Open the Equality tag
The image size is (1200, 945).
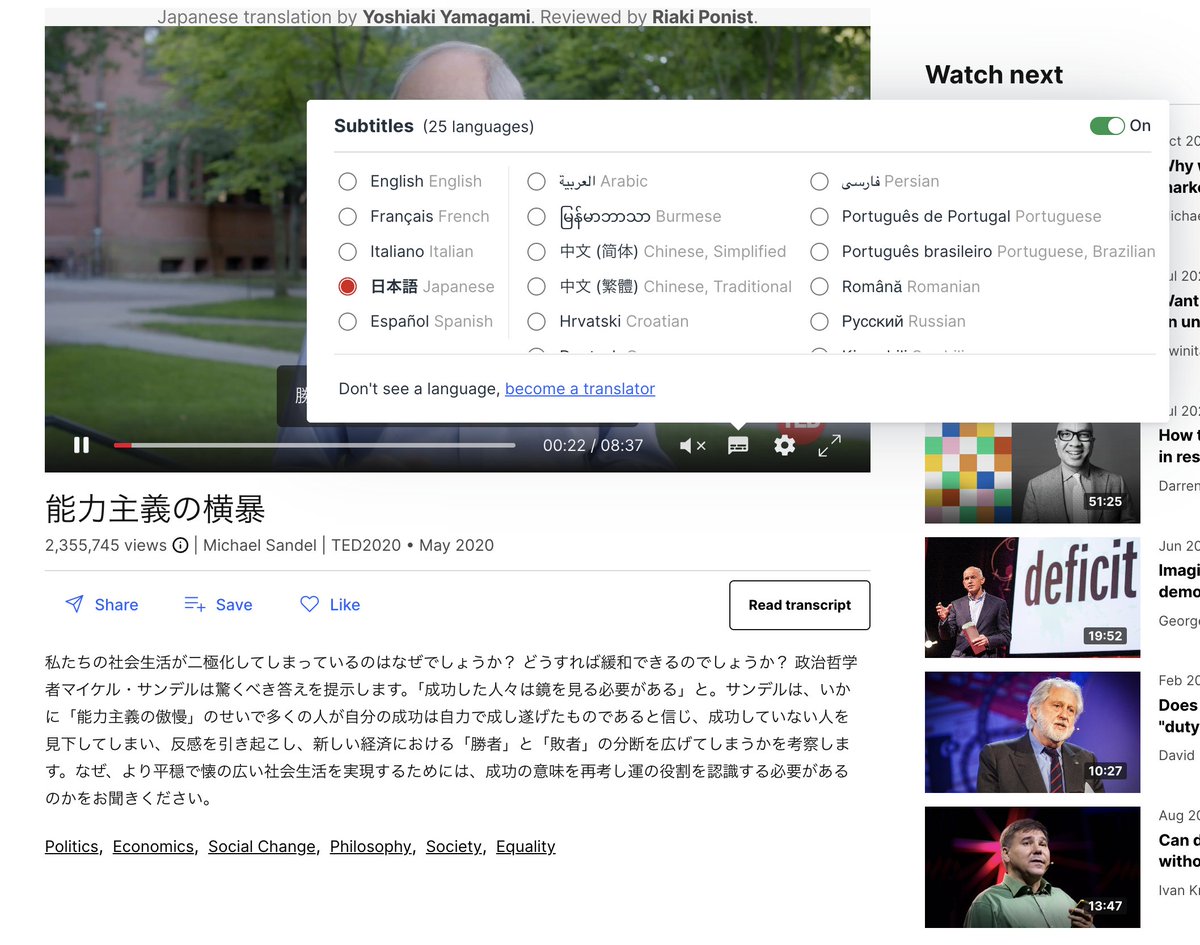point(526,846)
